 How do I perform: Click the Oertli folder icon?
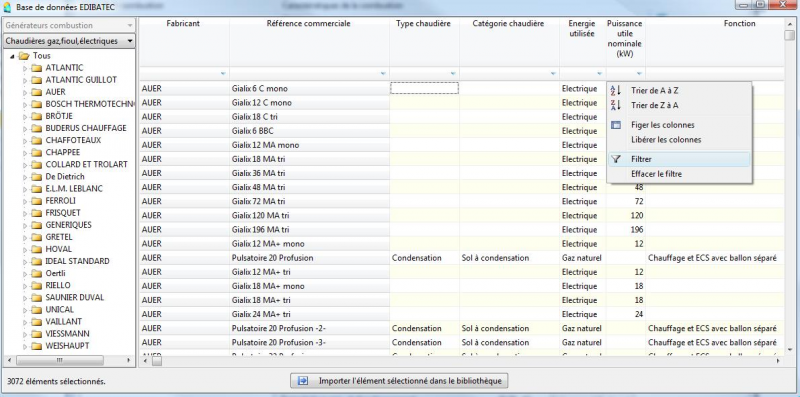pos(36,273)
